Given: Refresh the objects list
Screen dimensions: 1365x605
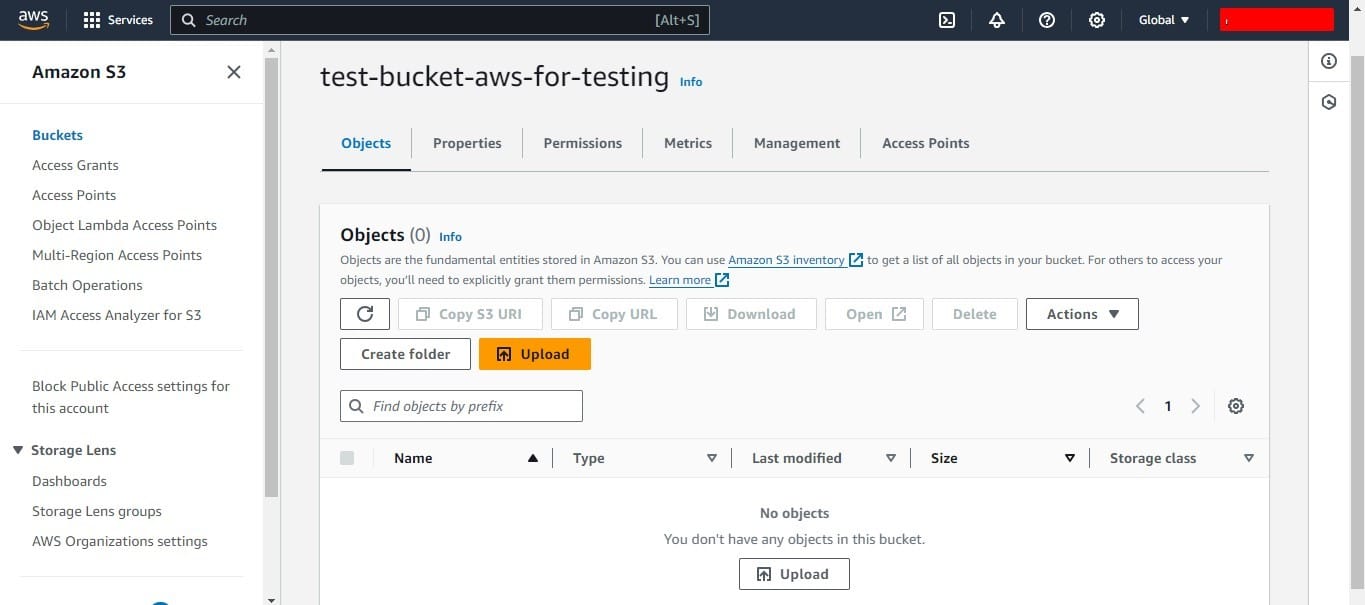Looking at the screenshot, I should tap(365, 314).
